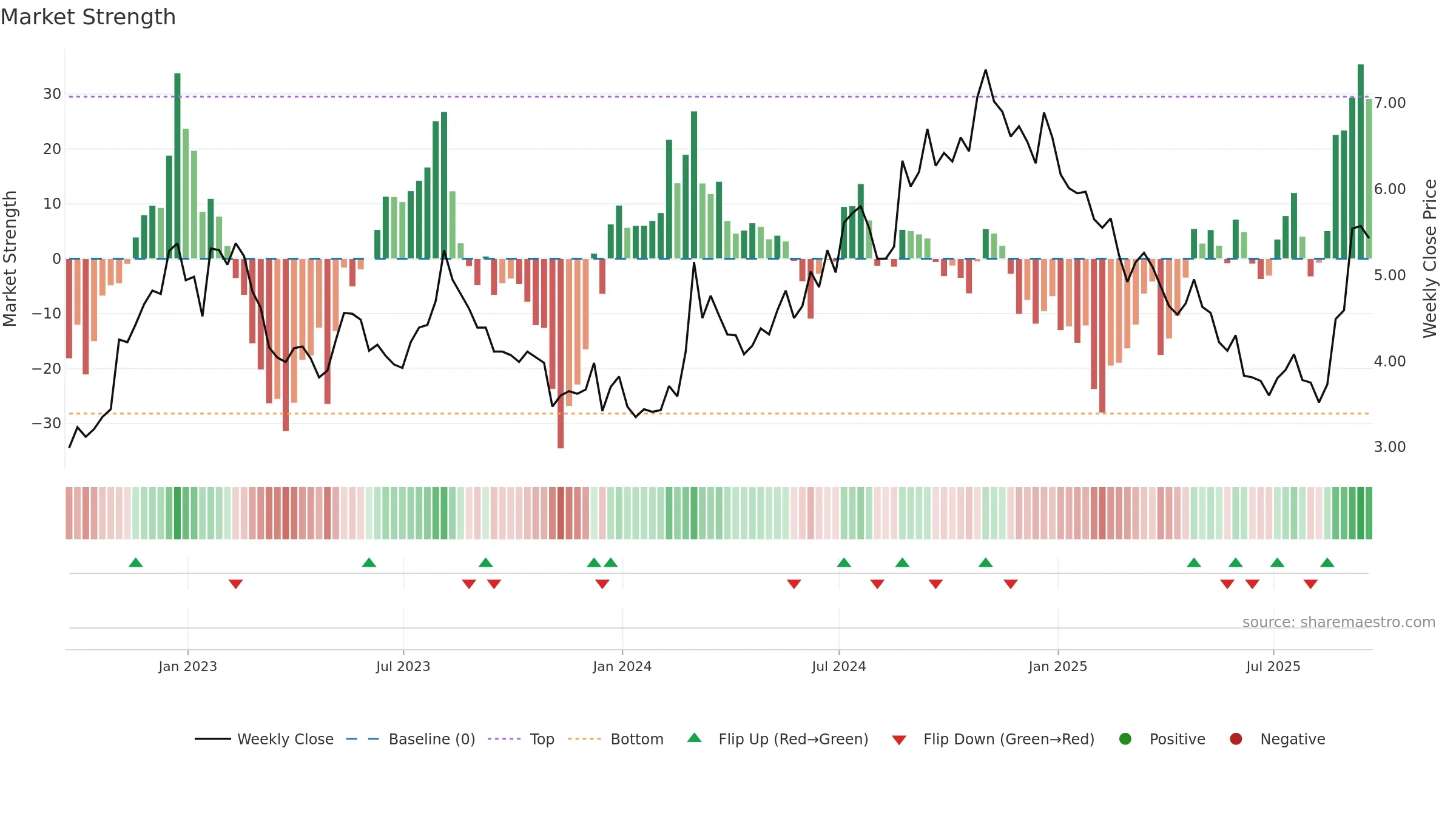
Task: Click the flip-down marker after Jan 2023
Action: 236,584
